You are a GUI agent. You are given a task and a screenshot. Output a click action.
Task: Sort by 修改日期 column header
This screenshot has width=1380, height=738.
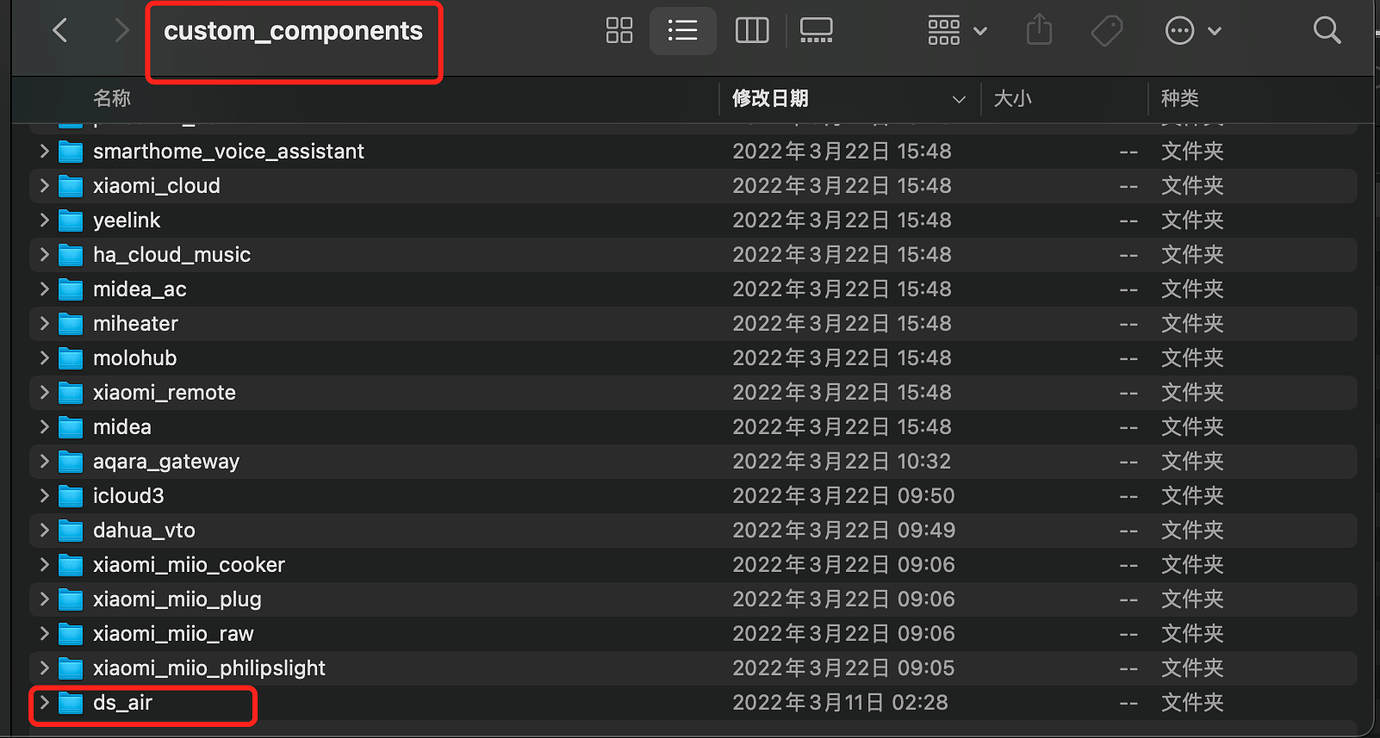click(770, 99)
